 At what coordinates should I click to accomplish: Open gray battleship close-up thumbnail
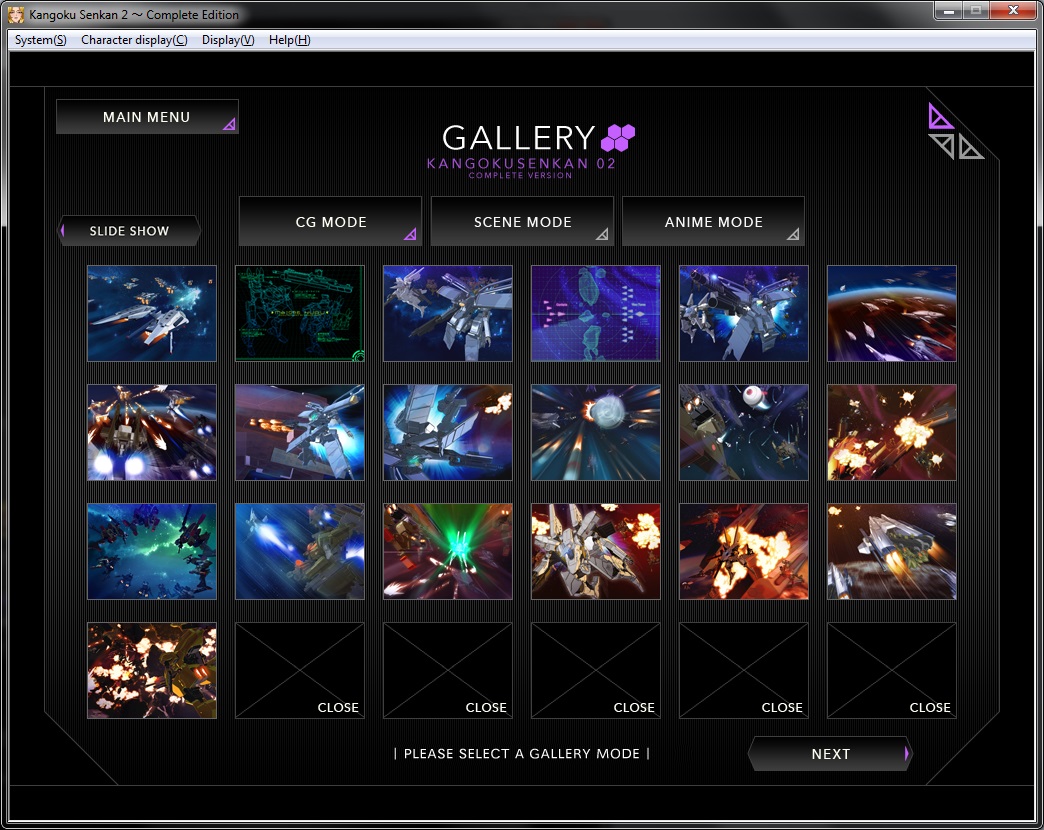[x=447, y=432]
